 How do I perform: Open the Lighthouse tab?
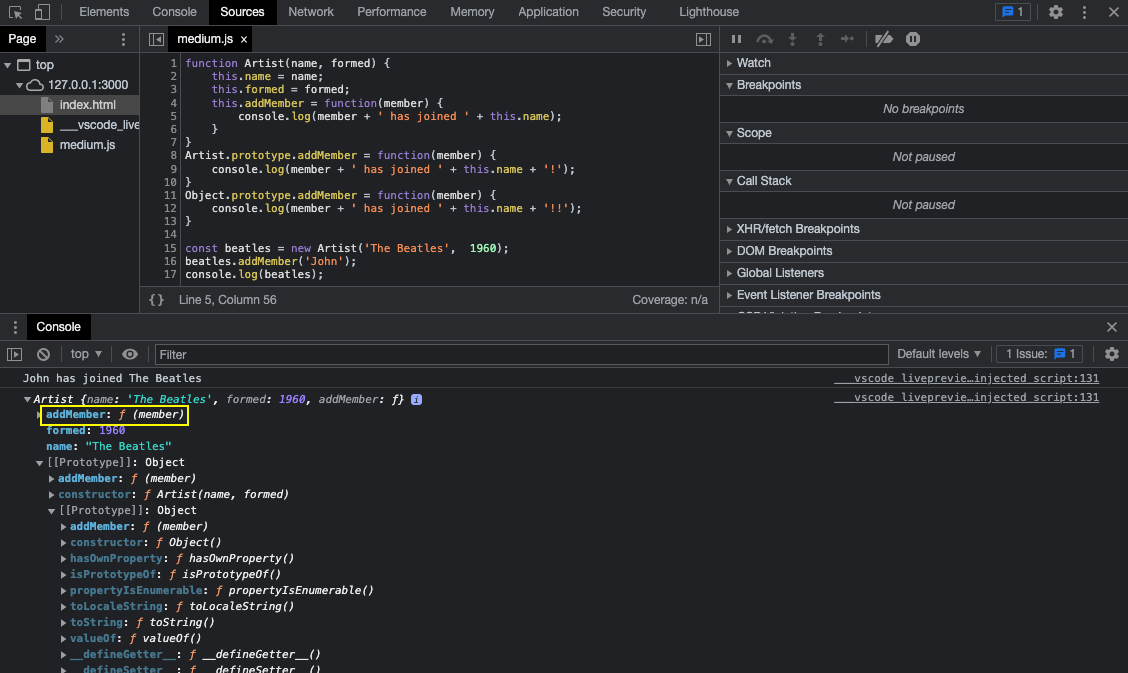709,12
